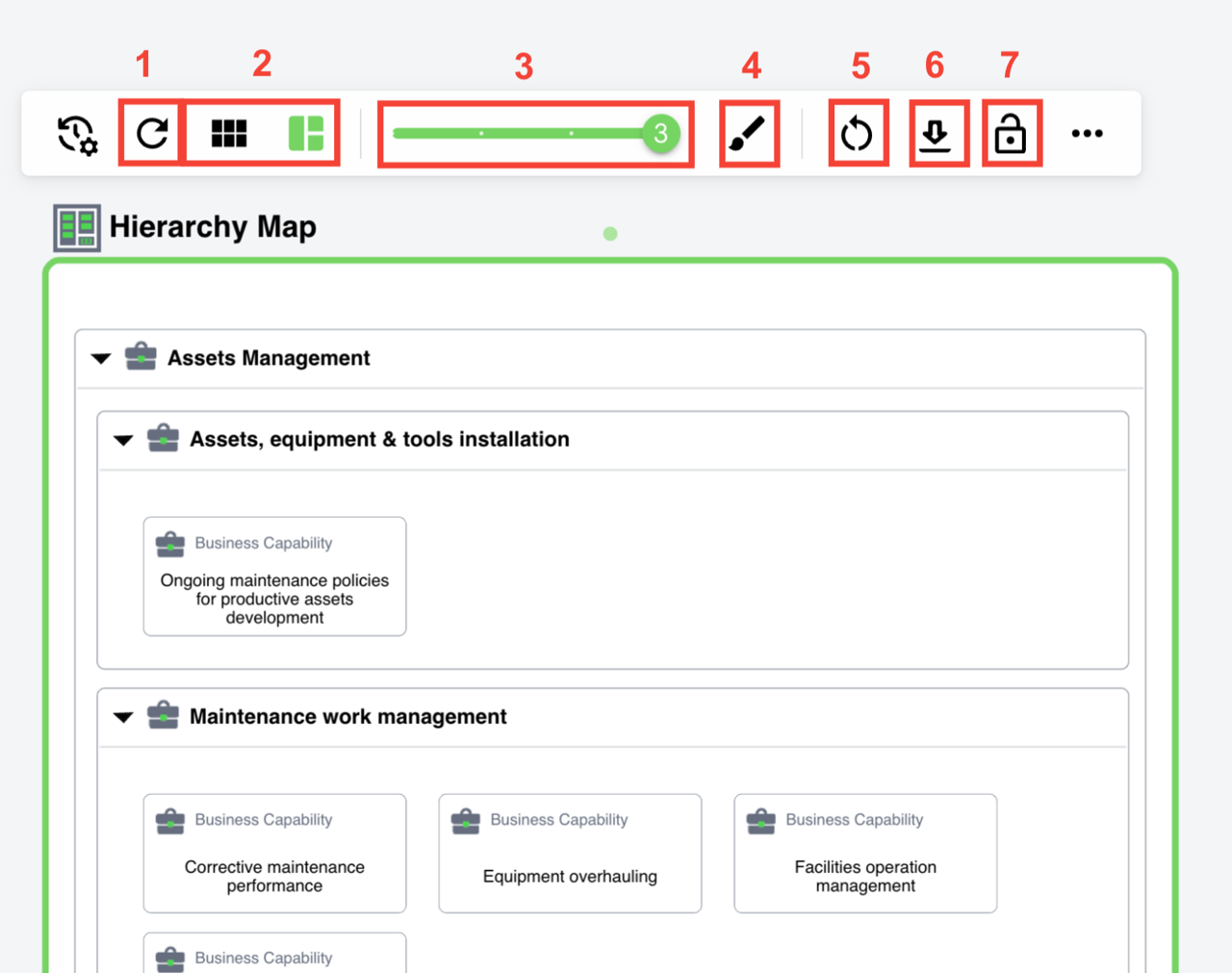
Task: Click the first tick mark on depth slider
Action: [x=481, y=134]
